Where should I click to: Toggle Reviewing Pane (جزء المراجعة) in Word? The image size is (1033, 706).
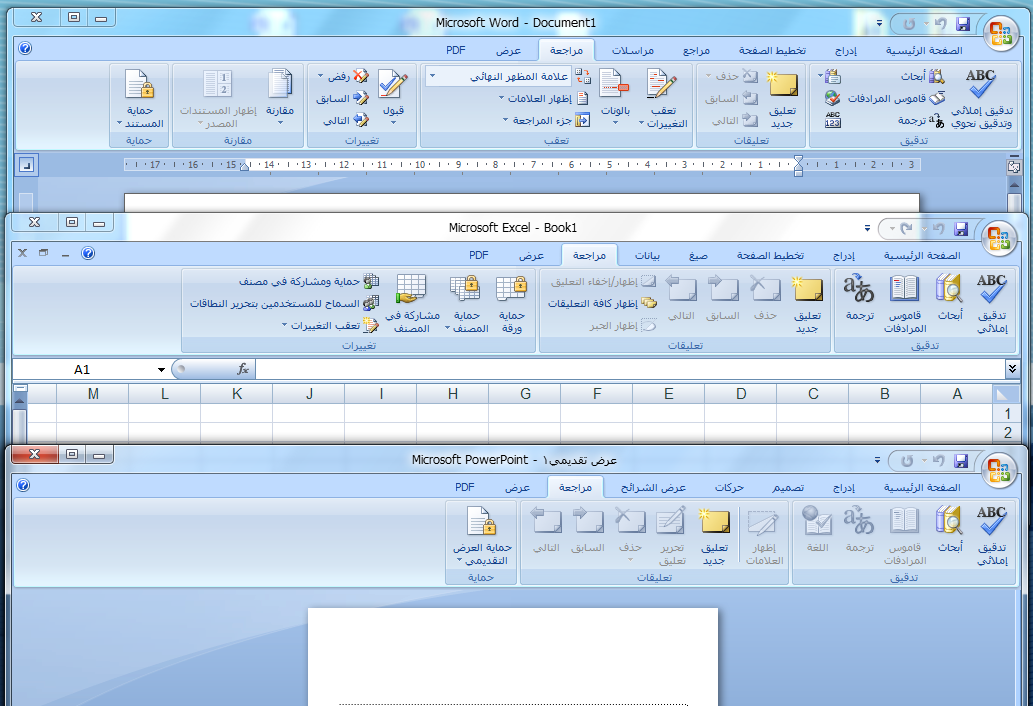[x=547, y=120]
